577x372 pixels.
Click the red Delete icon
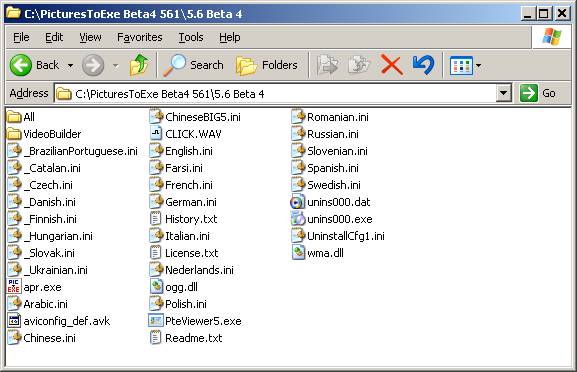[x=392, y=65]
